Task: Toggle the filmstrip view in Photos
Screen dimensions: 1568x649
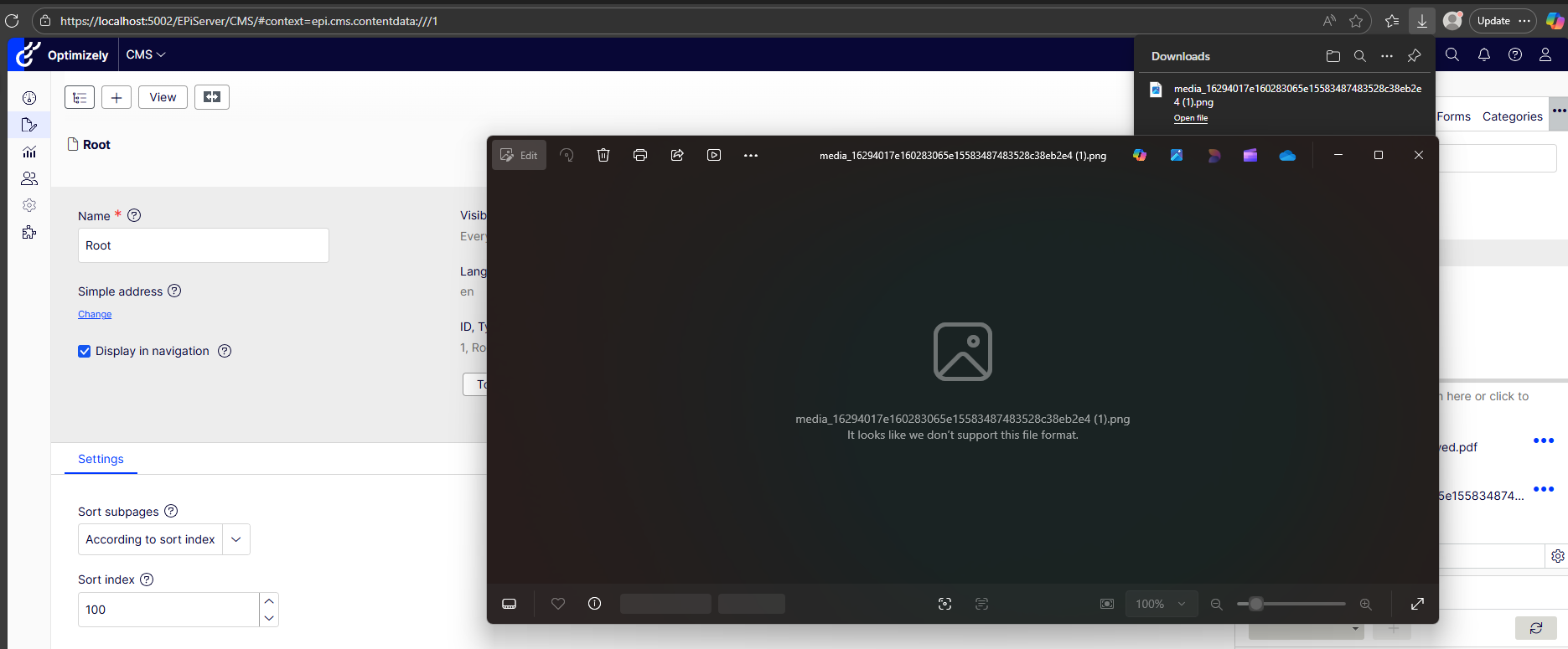Action: (509, 604)
